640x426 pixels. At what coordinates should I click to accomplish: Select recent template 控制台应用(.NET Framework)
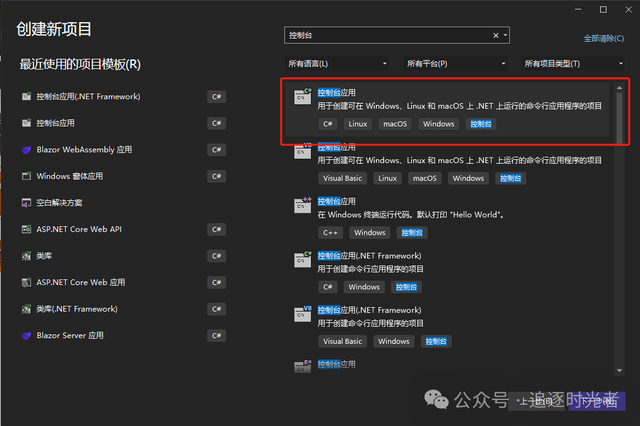[x=88, y=97]
